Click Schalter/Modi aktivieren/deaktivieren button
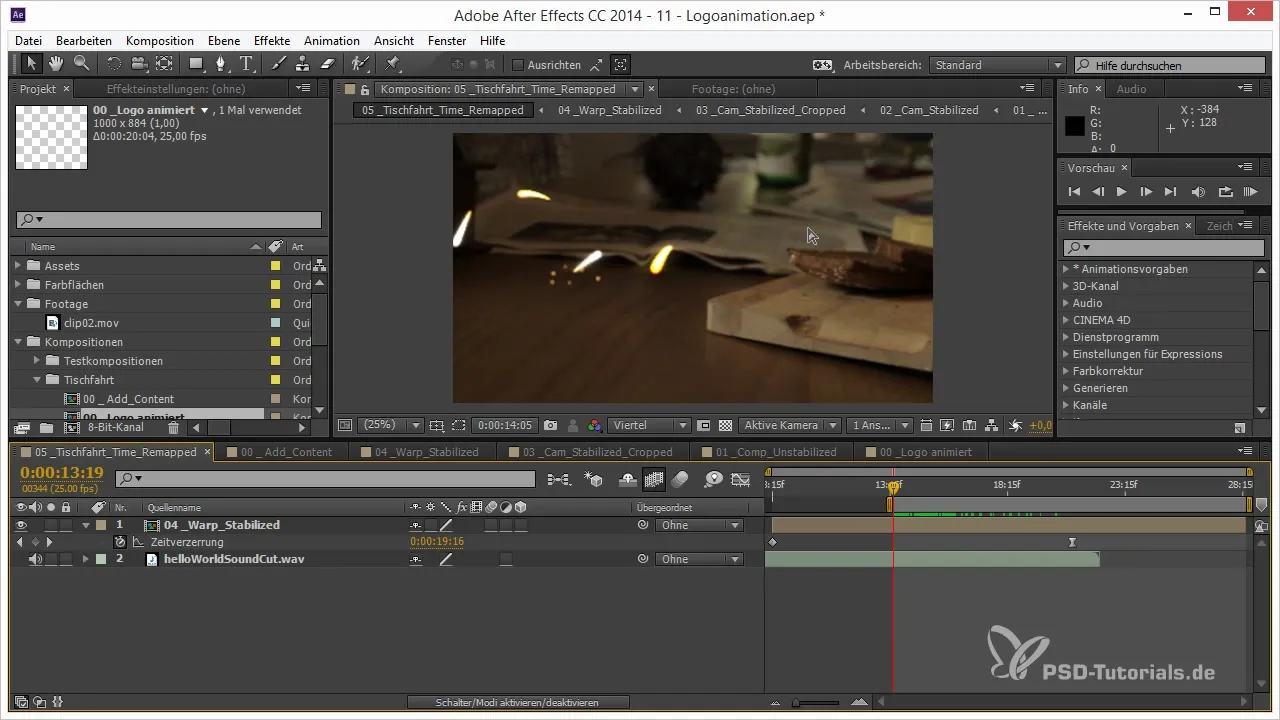The image size is (1280, 720). (518, 703)
